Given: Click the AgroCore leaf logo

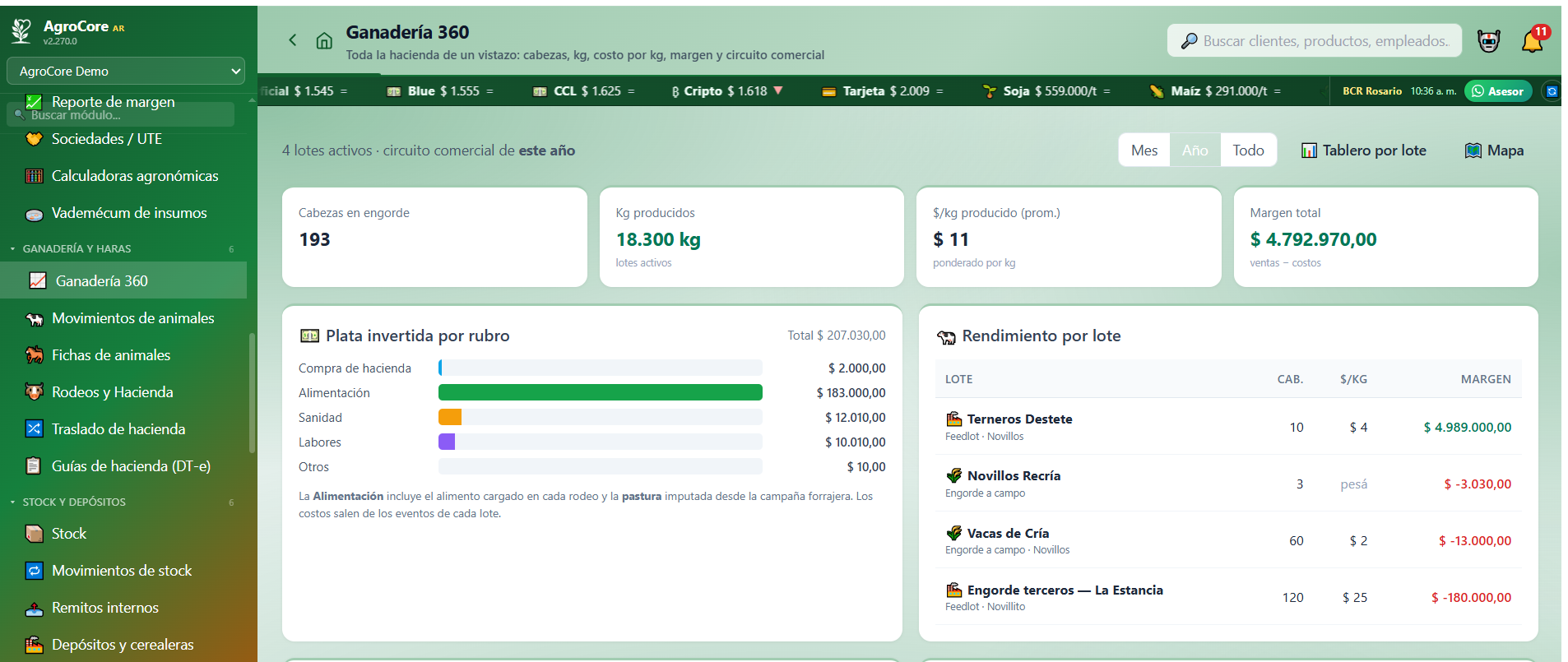Looking at the screenshot, I should click(x=21, y=31).
